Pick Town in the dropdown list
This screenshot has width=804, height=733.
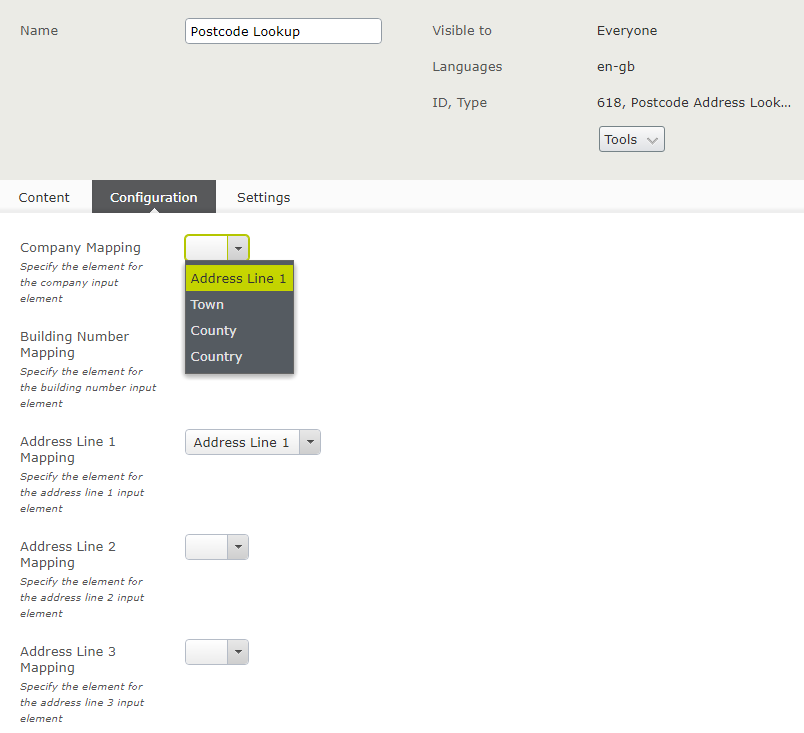pos(208,305)
